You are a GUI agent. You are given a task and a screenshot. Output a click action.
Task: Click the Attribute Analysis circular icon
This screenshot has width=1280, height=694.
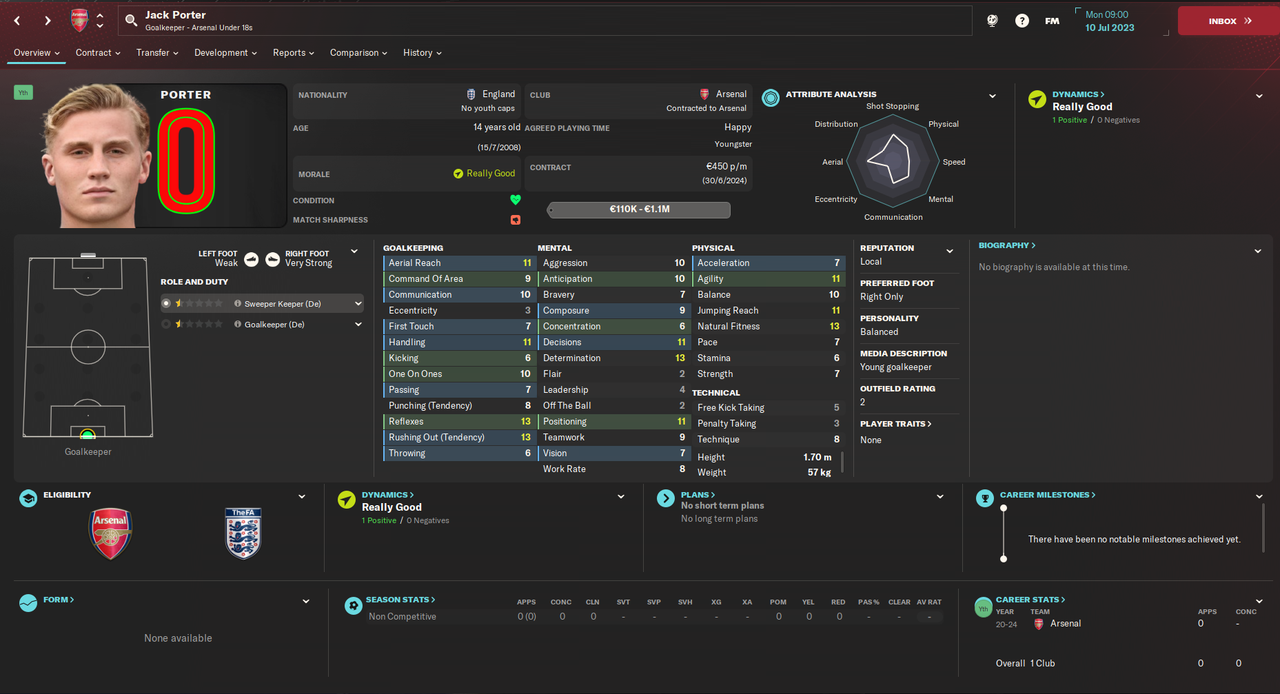(771, 97)
